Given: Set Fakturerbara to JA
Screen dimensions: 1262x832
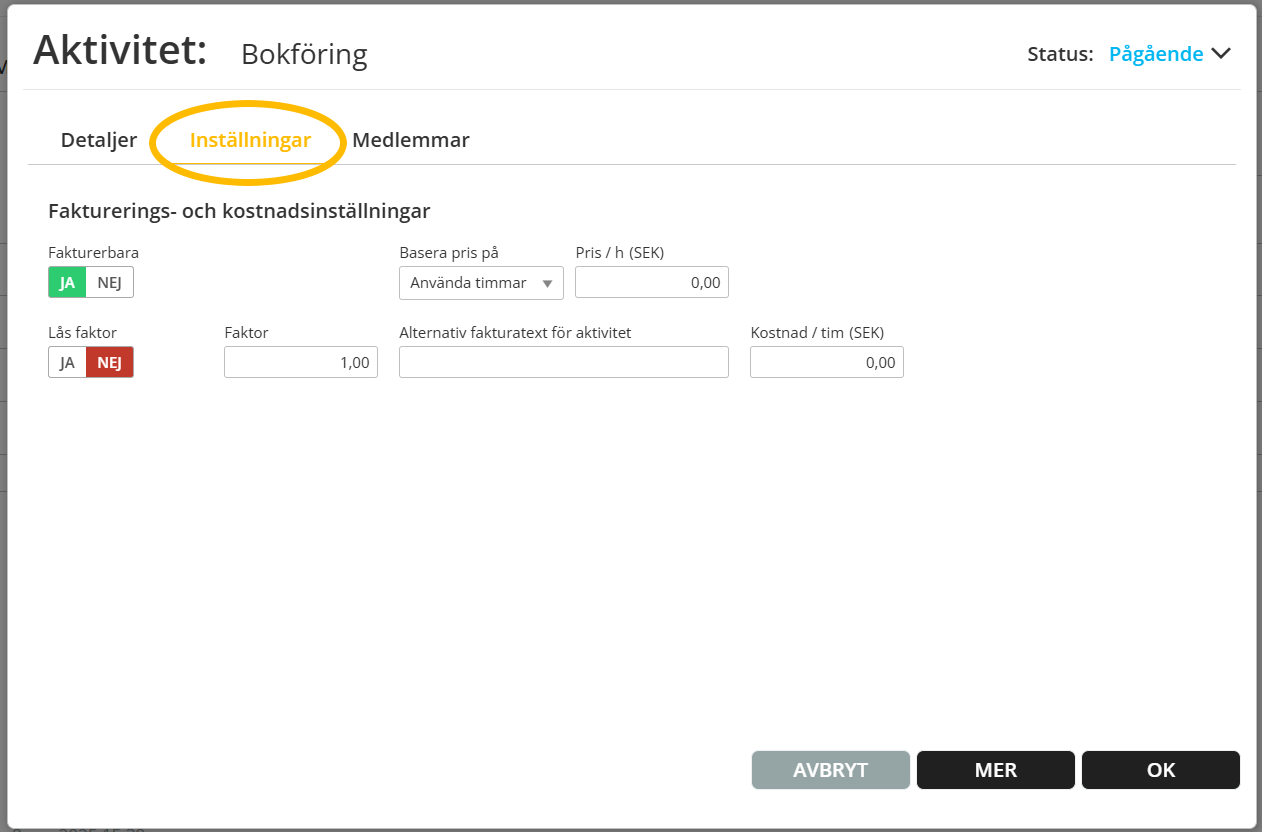Looking at the screenshot, I should (x=67, y=283).
